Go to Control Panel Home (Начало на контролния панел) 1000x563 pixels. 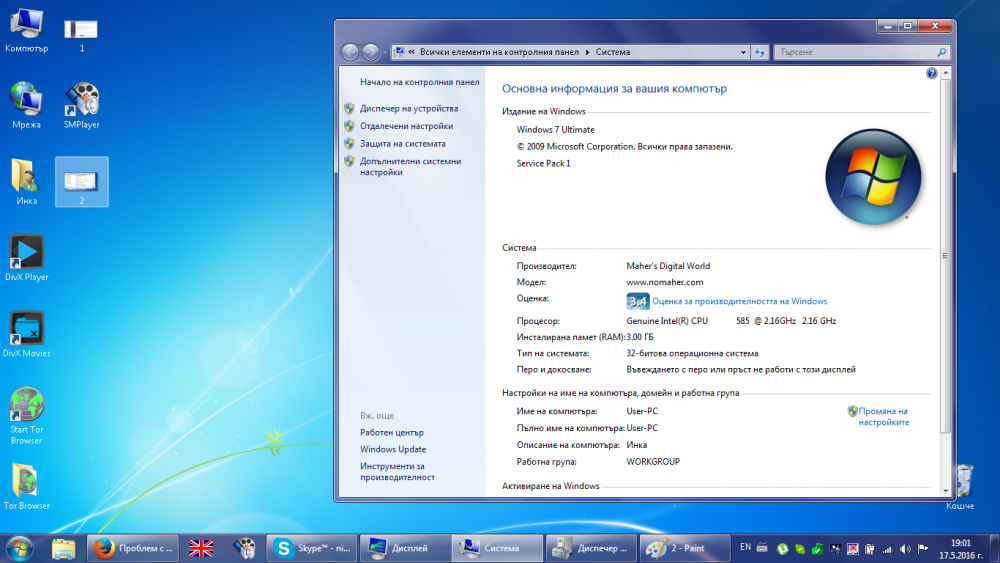click(x=420, y=82)
